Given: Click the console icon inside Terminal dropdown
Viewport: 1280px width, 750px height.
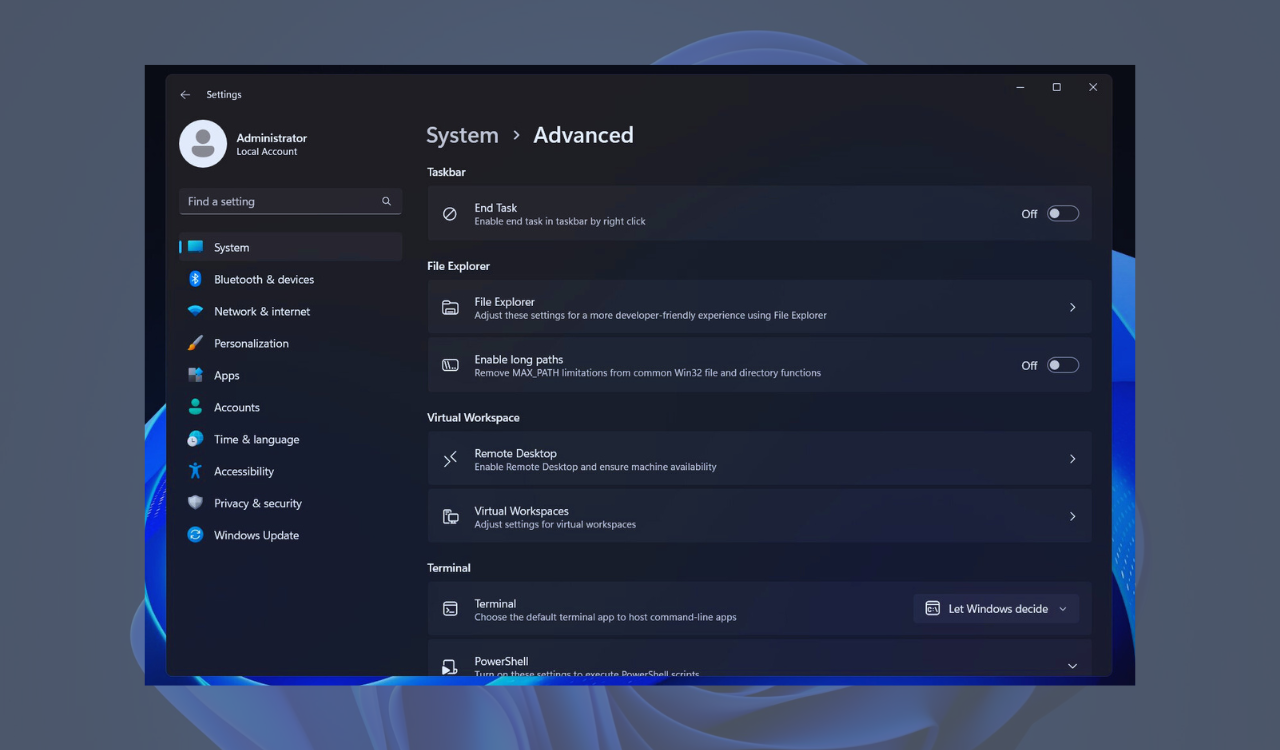Looking at the screenshot, I should pyautogui.click(x=932, y=608).
